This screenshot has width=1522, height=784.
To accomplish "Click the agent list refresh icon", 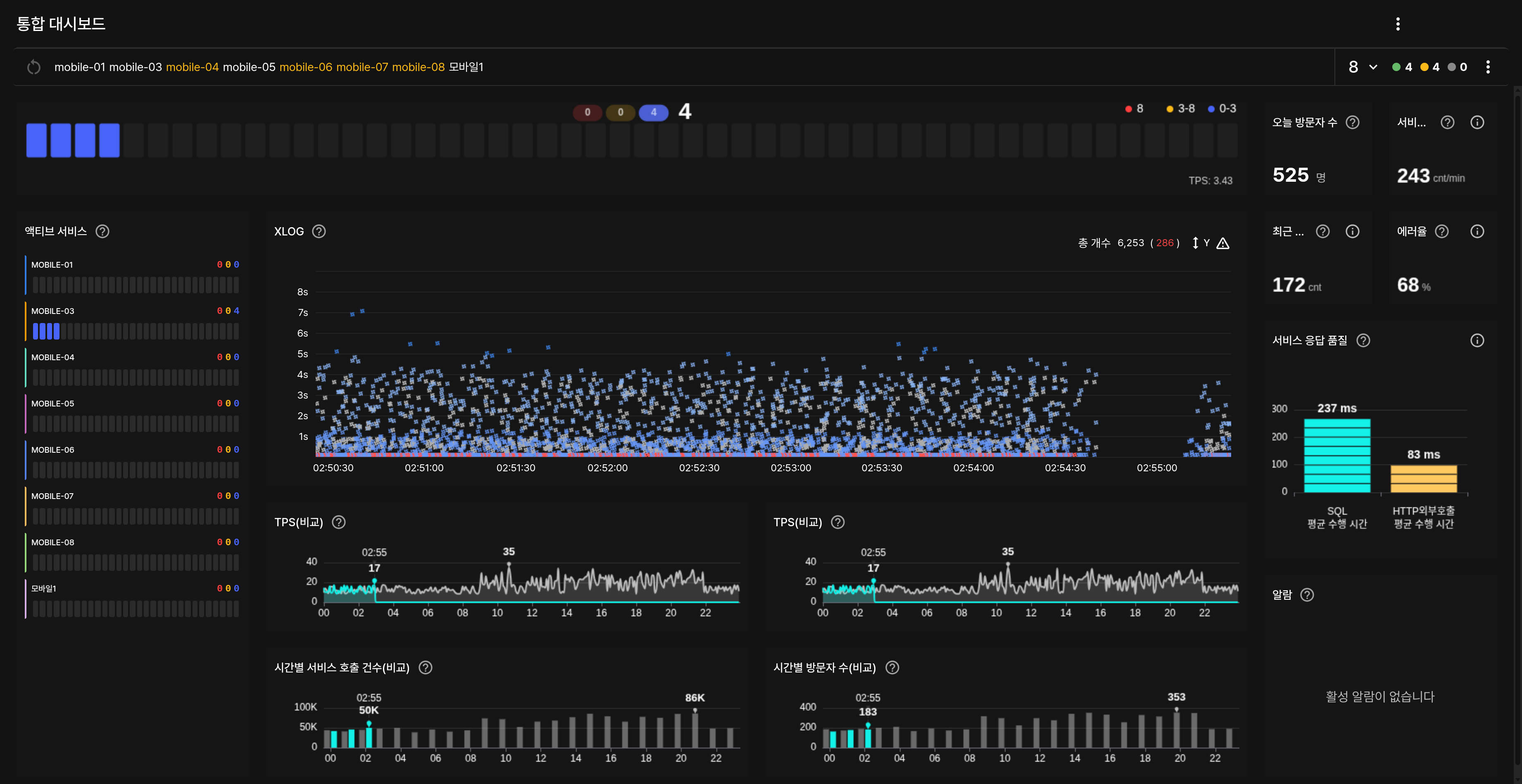I will tap(34, 67).
